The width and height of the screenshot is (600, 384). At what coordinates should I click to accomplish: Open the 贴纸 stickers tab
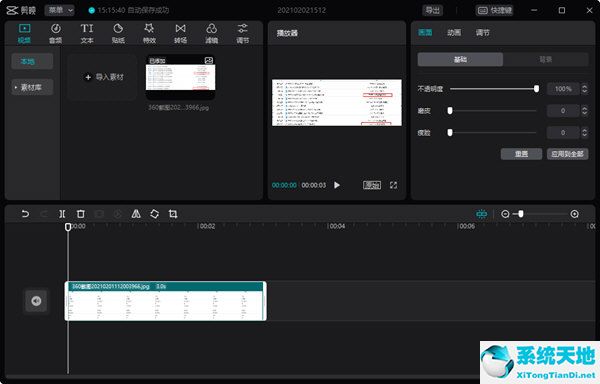coord(118,33)
